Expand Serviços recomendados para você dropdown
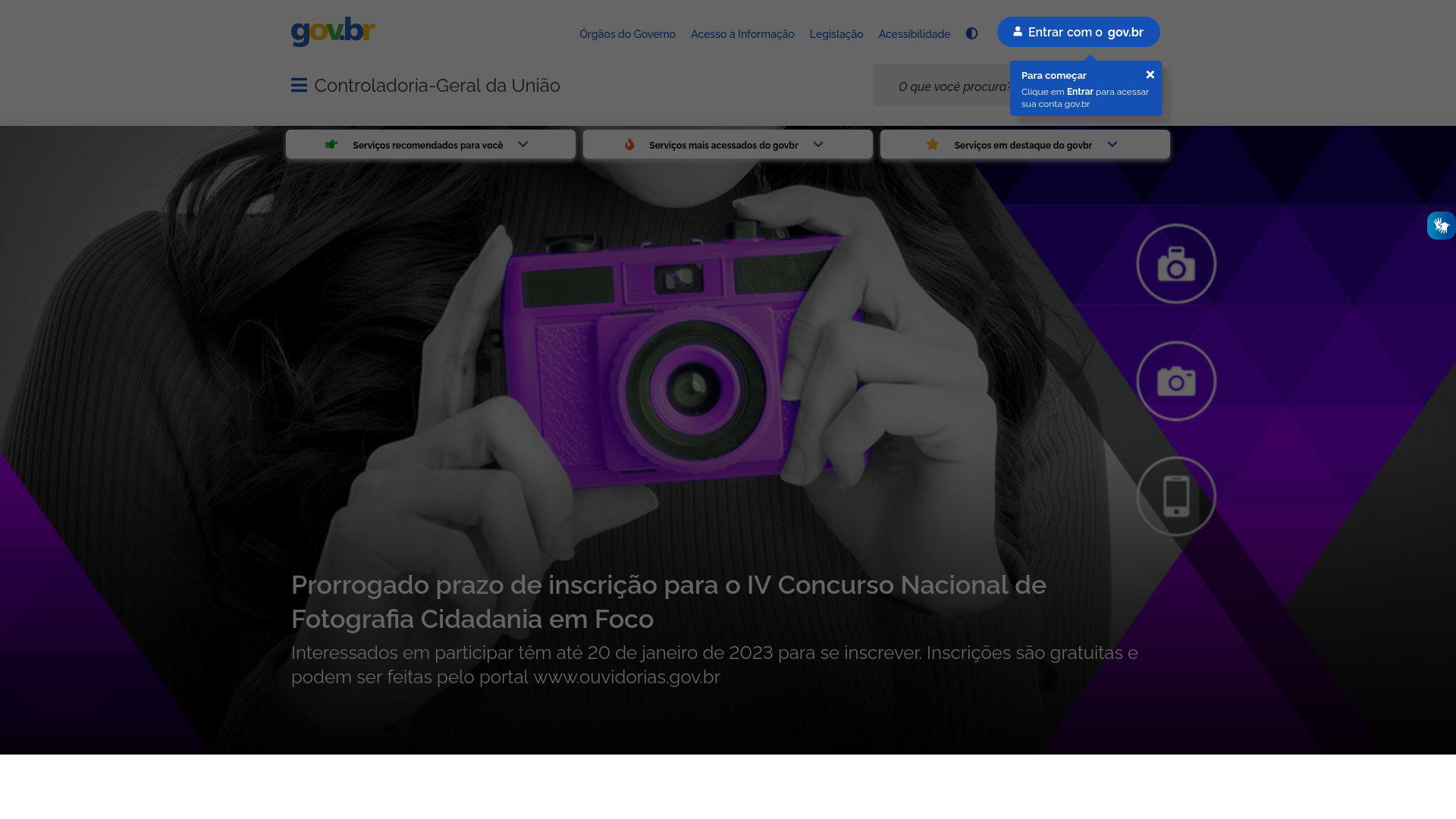1456x819 pixels. click(x=431, y=144)
